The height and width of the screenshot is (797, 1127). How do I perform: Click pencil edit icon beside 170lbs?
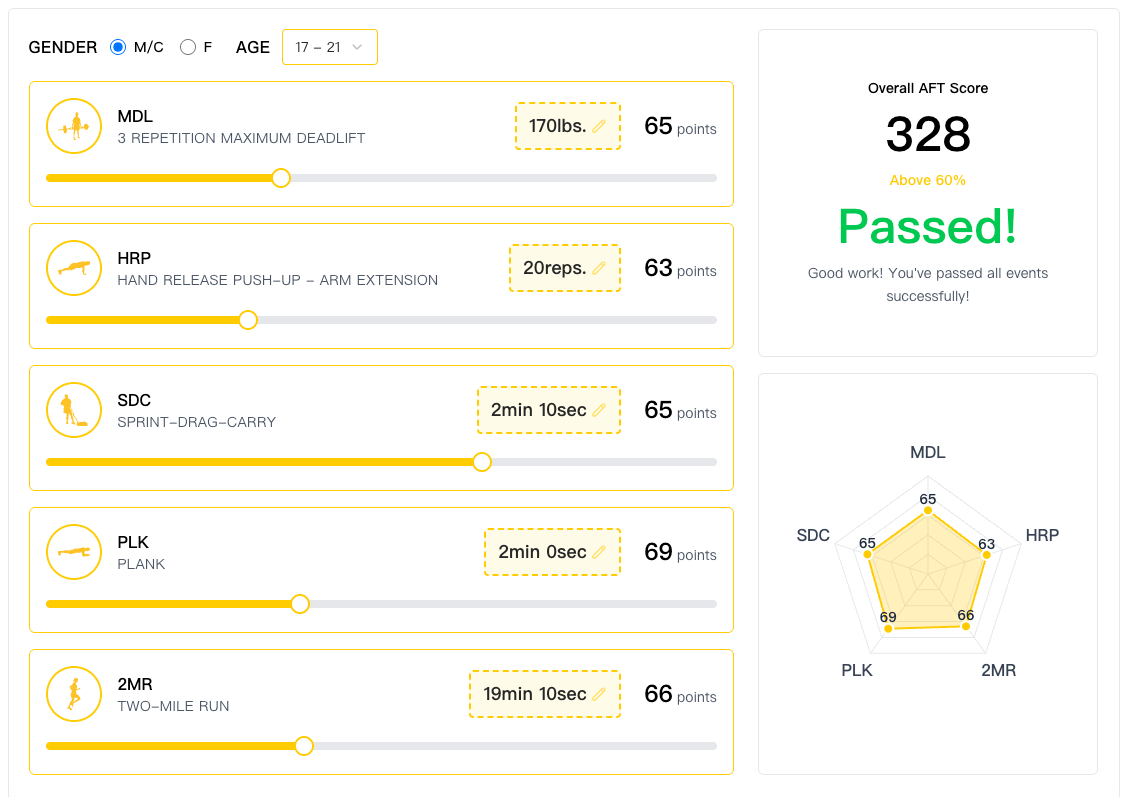(599, 126)
